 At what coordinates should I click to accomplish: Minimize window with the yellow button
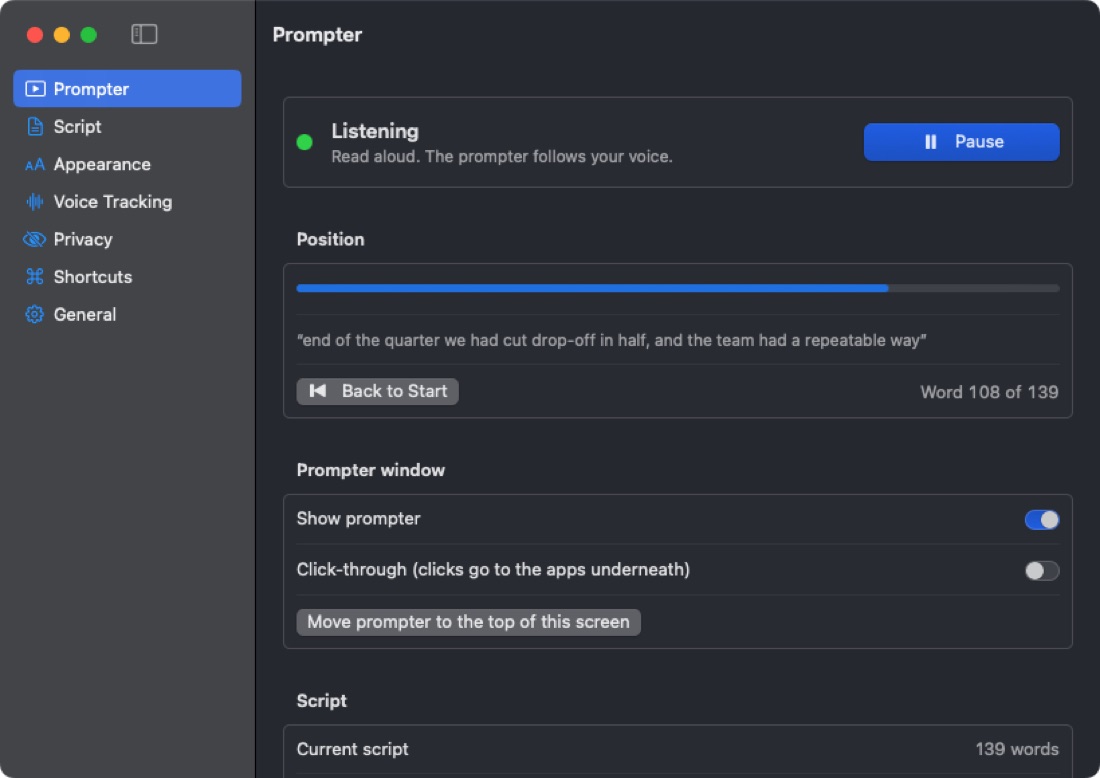62,34
